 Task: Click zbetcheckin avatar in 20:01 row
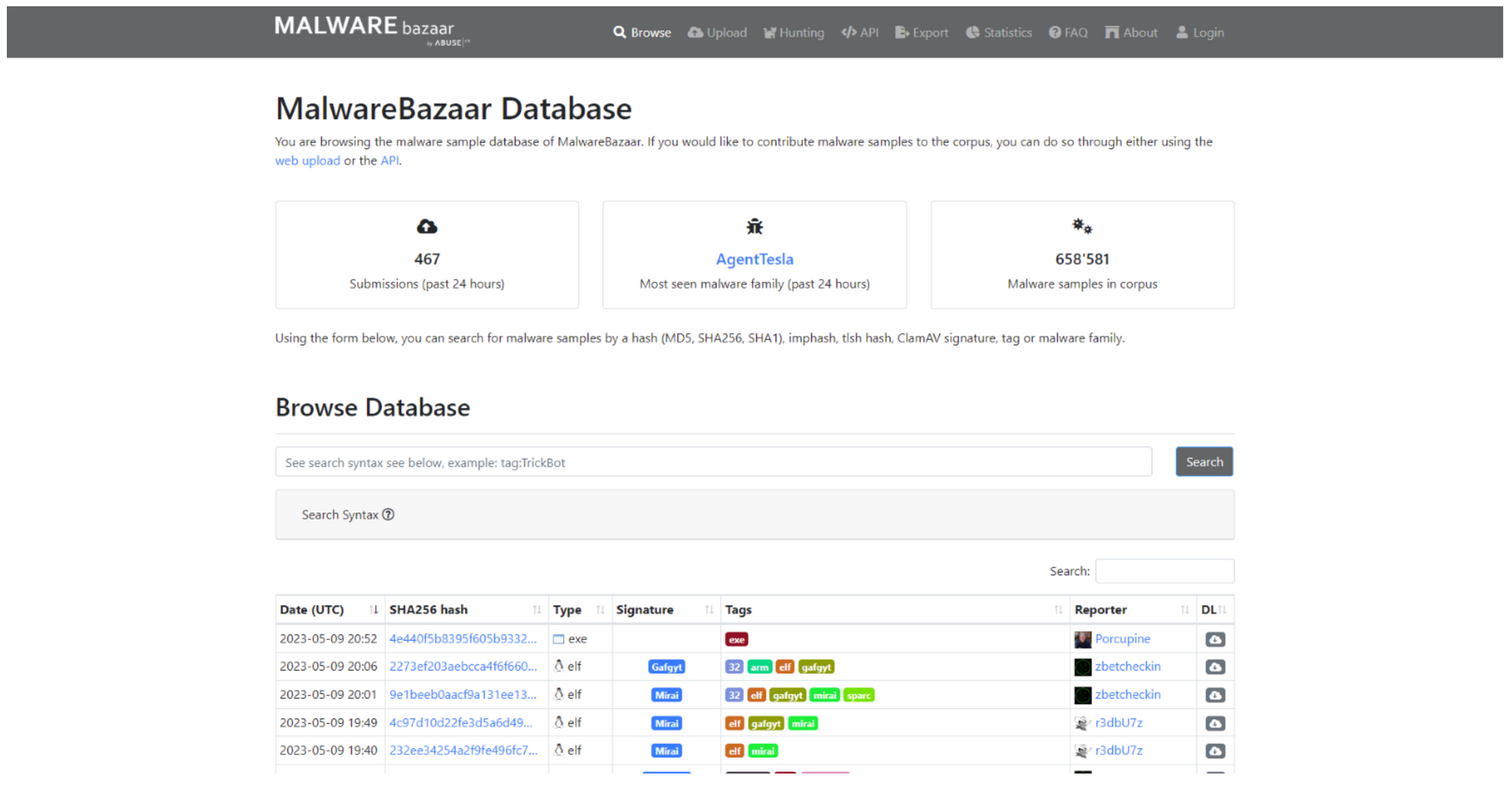tap(1083, 695)
